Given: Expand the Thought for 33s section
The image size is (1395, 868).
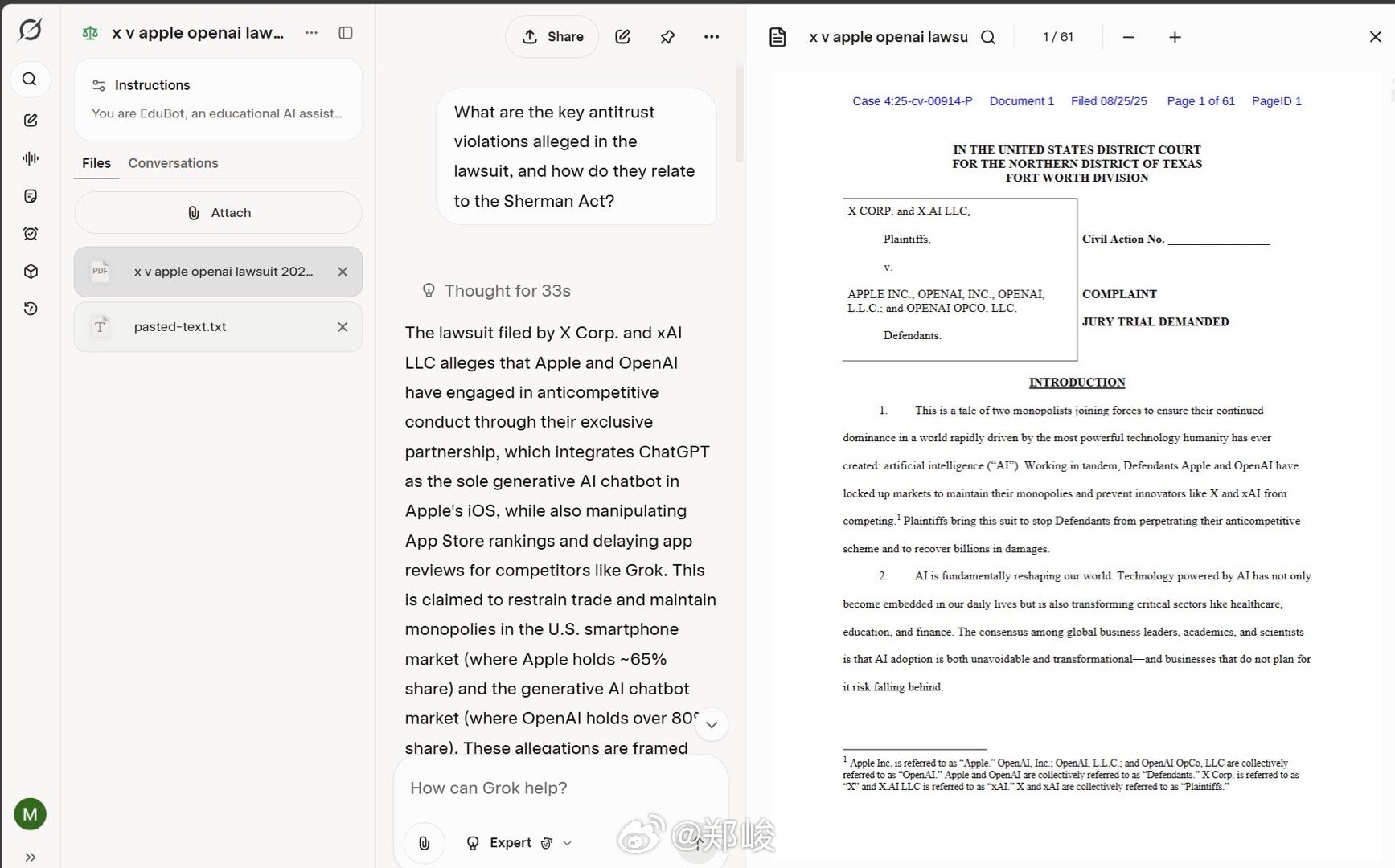Looking at the screenshot, I should [497, 291].
